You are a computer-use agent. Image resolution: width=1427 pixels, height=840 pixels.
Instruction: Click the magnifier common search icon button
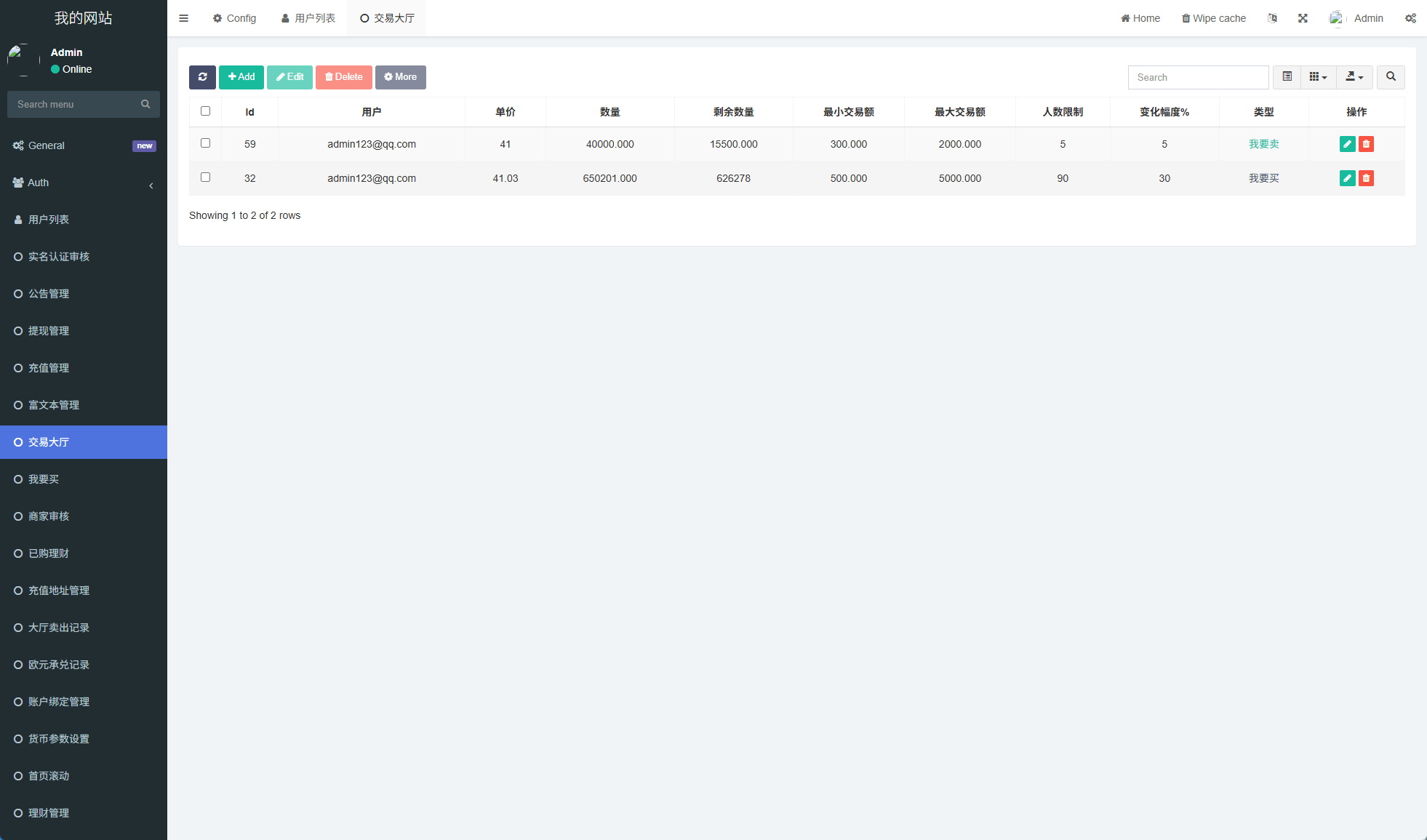1391,77
